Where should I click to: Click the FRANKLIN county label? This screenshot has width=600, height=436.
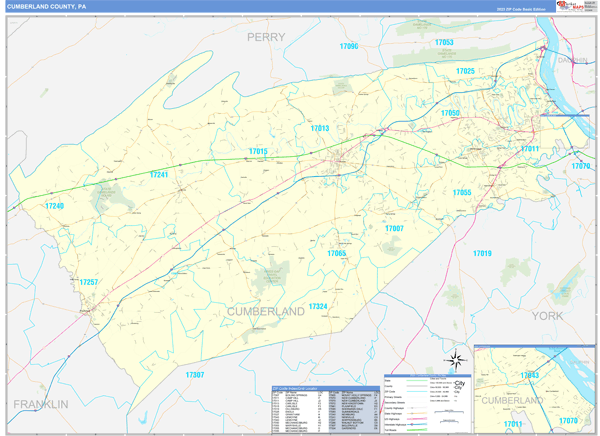pyautogui.click(x=40, y=403)
